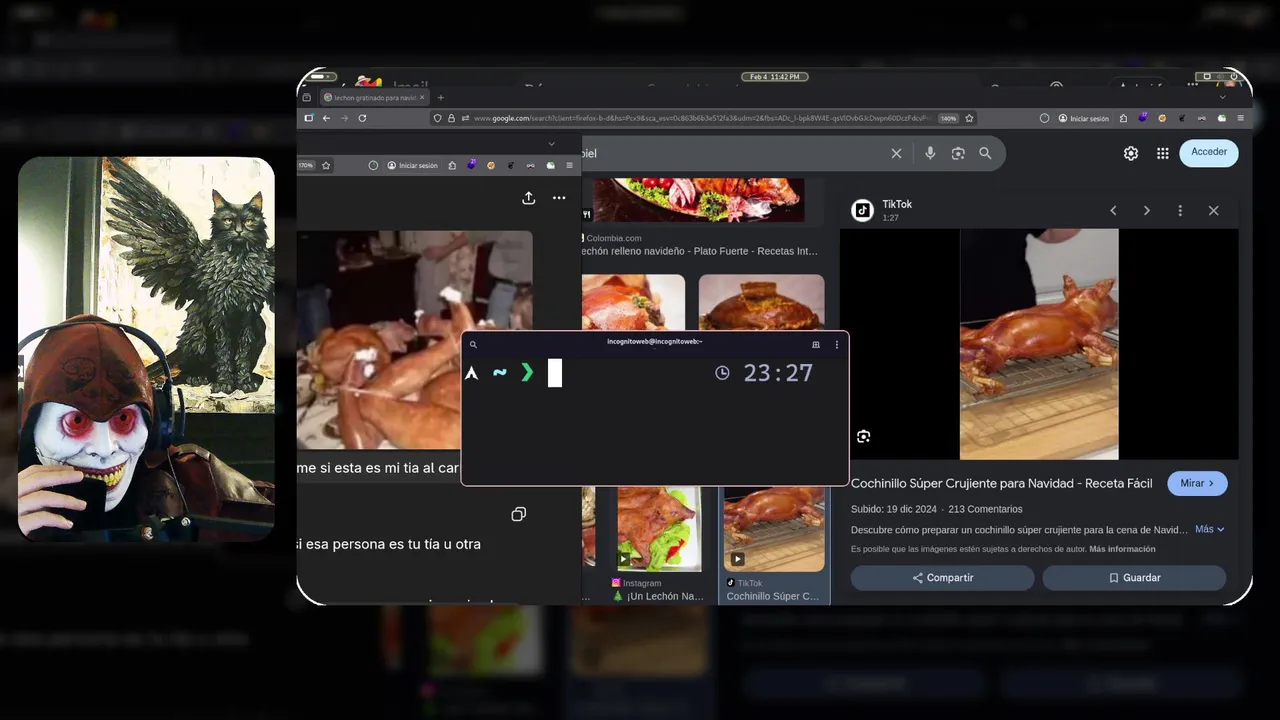Open preview panel three-dot options
1280x720 pixels.
click(x=1180, y=210)
